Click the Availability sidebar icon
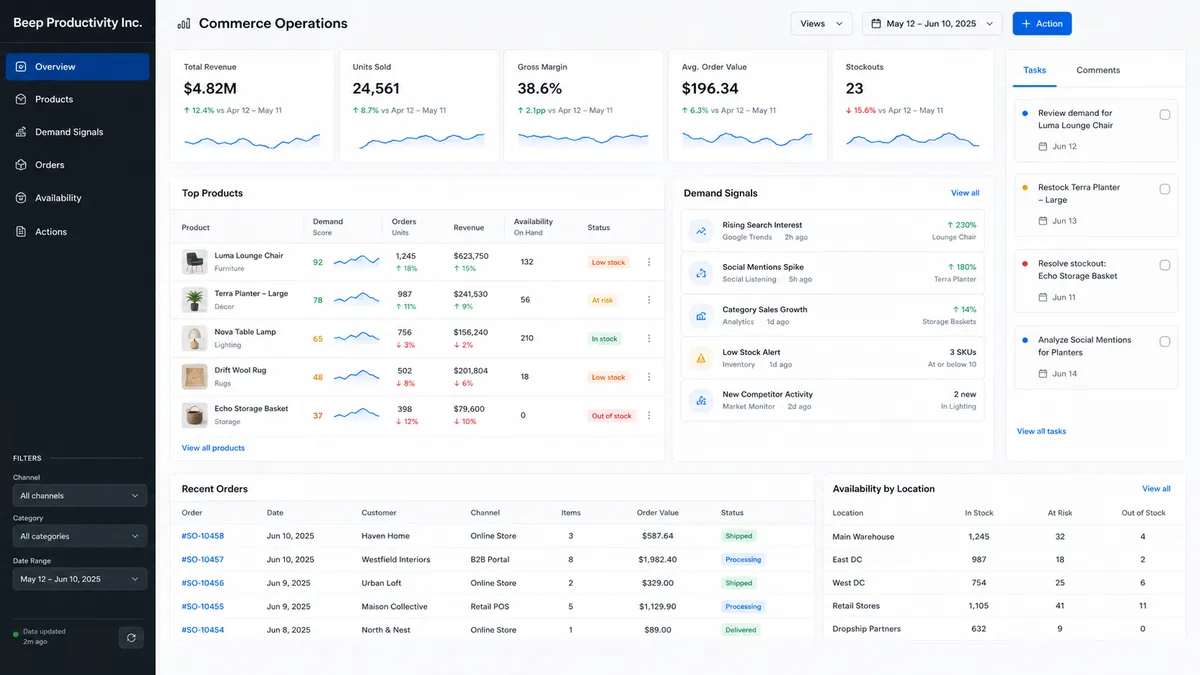 pyautogui.click(x=21, y=198)
